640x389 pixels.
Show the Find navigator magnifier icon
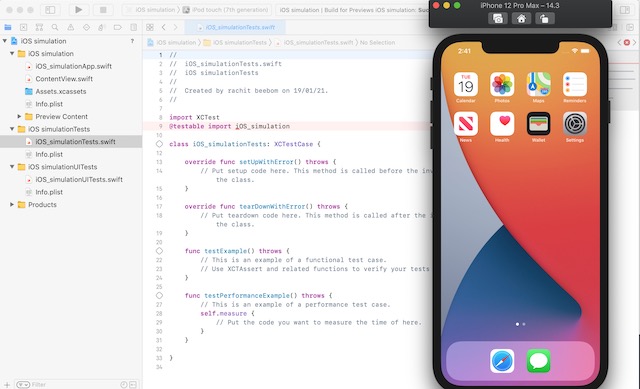point(55,27)
